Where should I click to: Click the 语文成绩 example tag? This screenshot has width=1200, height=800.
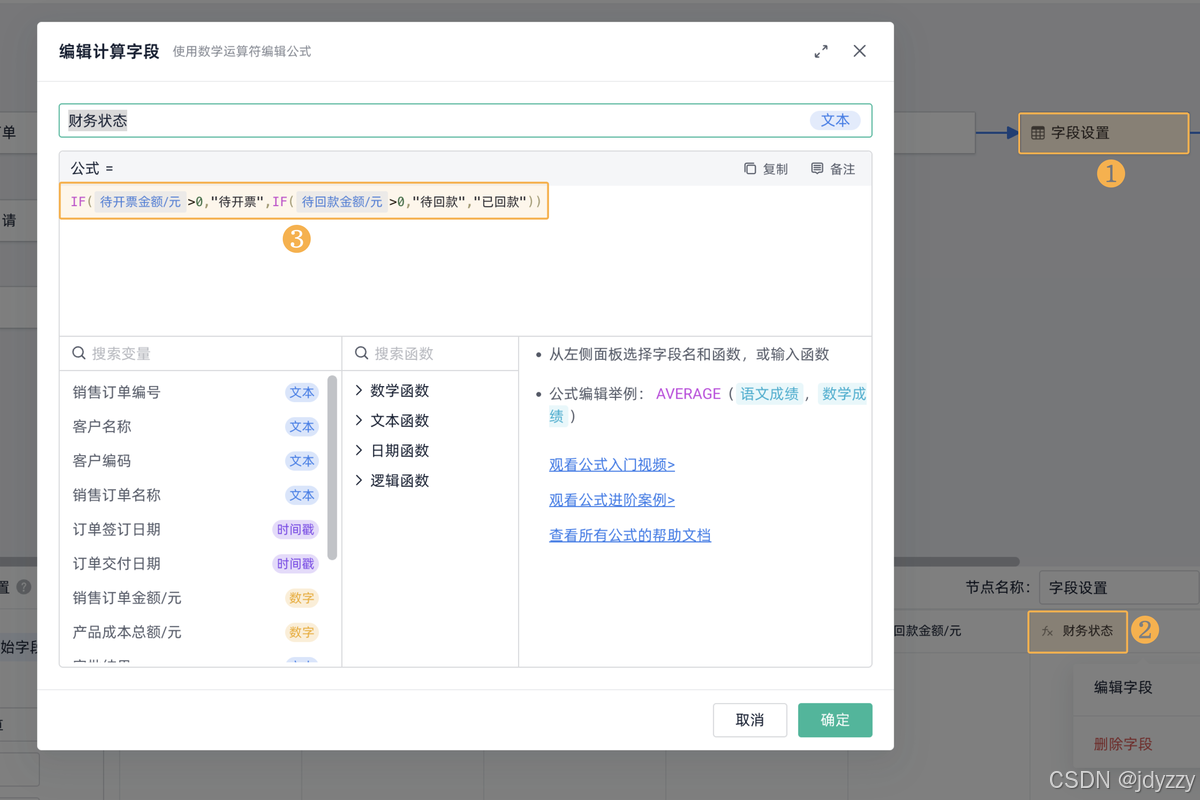pos(770,394)
